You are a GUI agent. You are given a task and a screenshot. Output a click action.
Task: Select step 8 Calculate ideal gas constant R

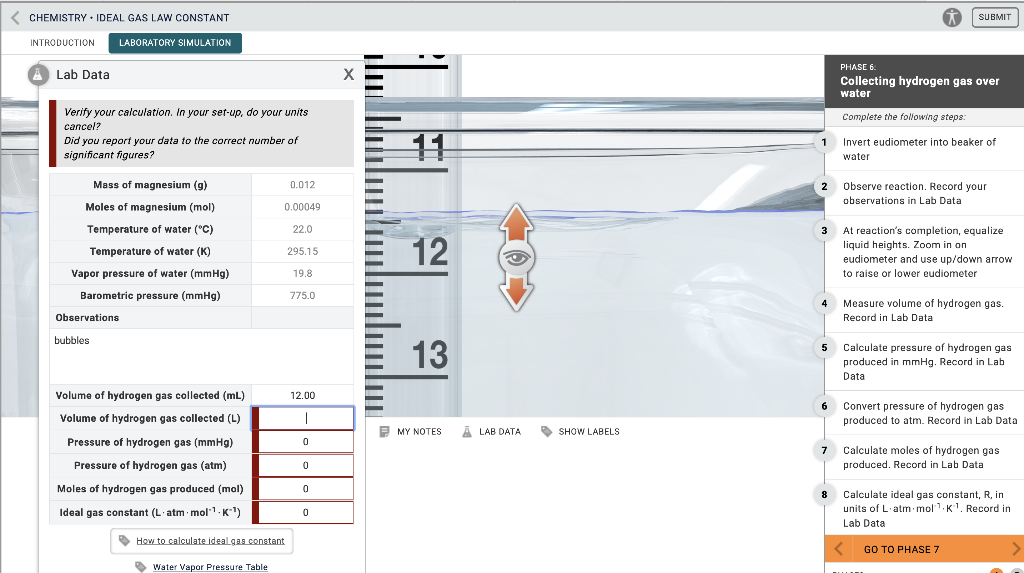(x=924, y=508)
